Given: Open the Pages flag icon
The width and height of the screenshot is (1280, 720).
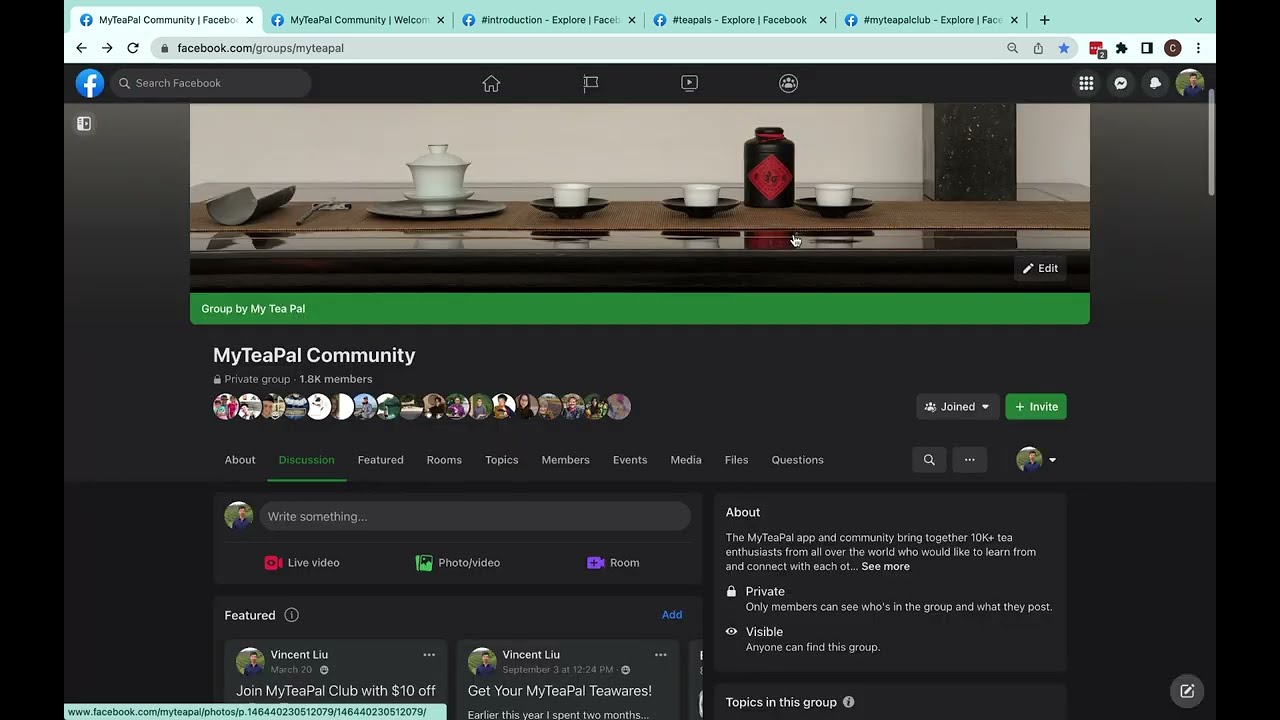Looking at the screenshot, I should (x=591, y=83).
